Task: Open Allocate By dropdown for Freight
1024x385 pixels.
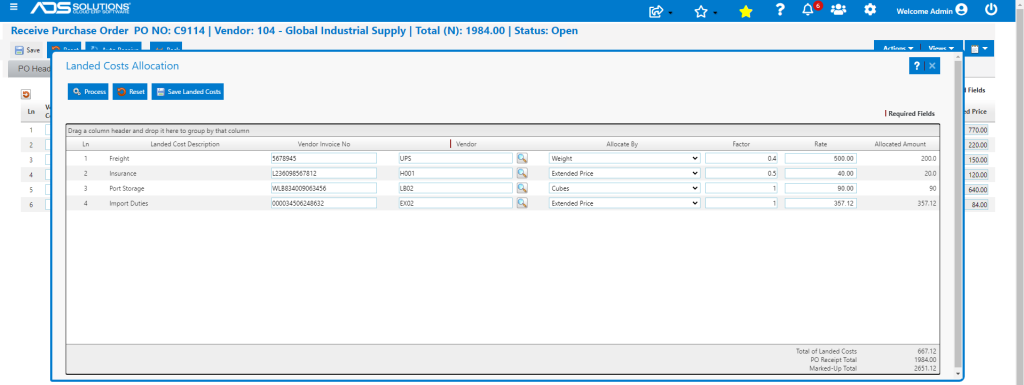Action: 624,158
